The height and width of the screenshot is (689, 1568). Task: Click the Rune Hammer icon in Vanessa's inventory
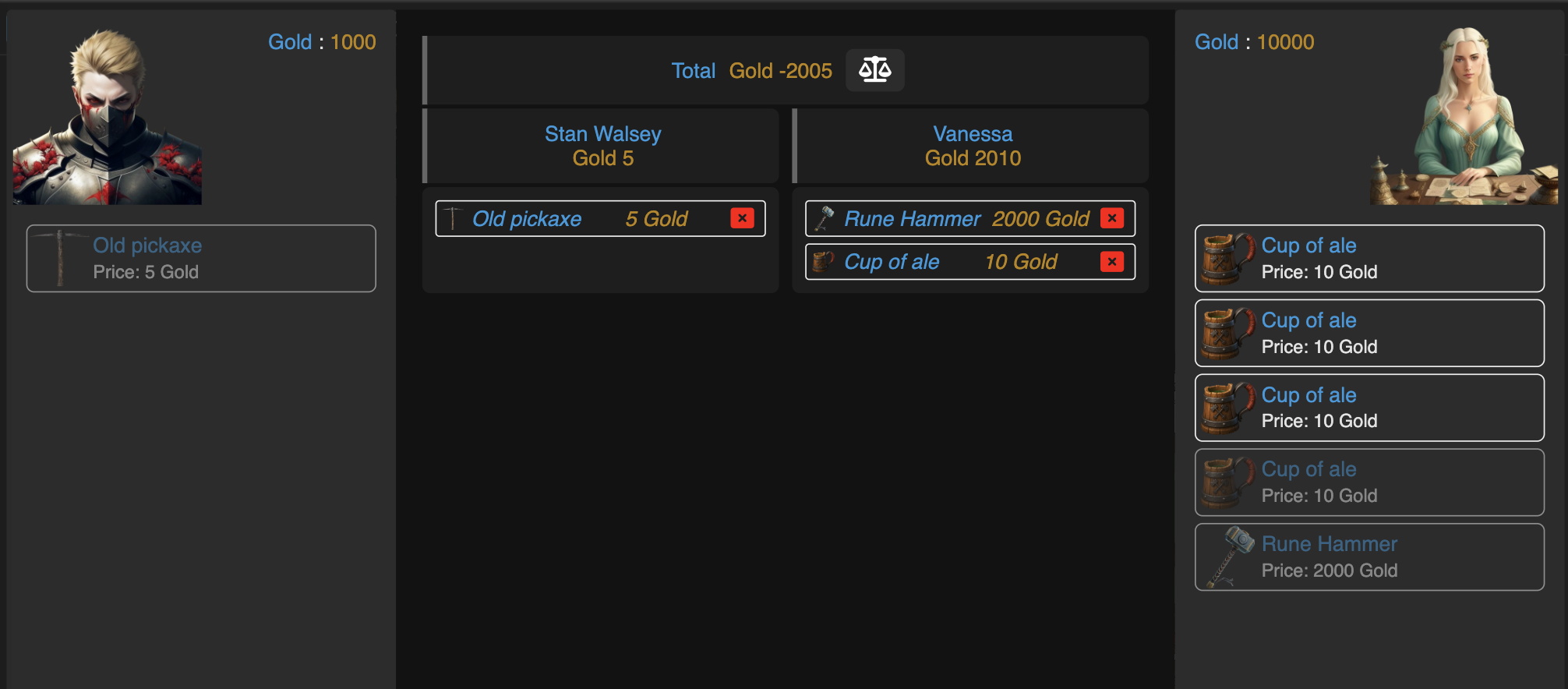pos(1229,556)
